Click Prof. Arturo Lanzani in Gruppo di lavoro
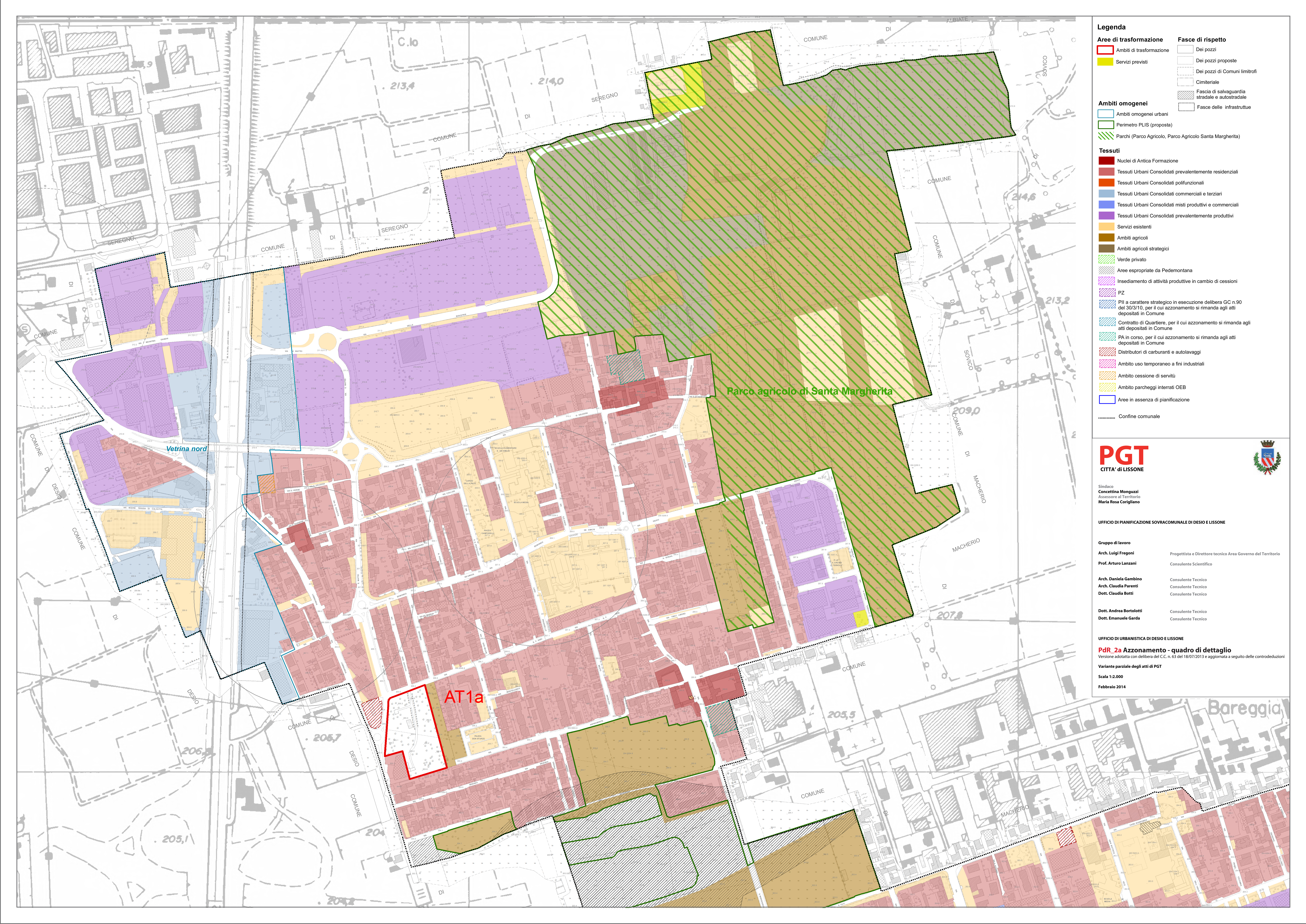Image resolution: width=1306 pixels, height=924 pixels. coord(1117,563)
